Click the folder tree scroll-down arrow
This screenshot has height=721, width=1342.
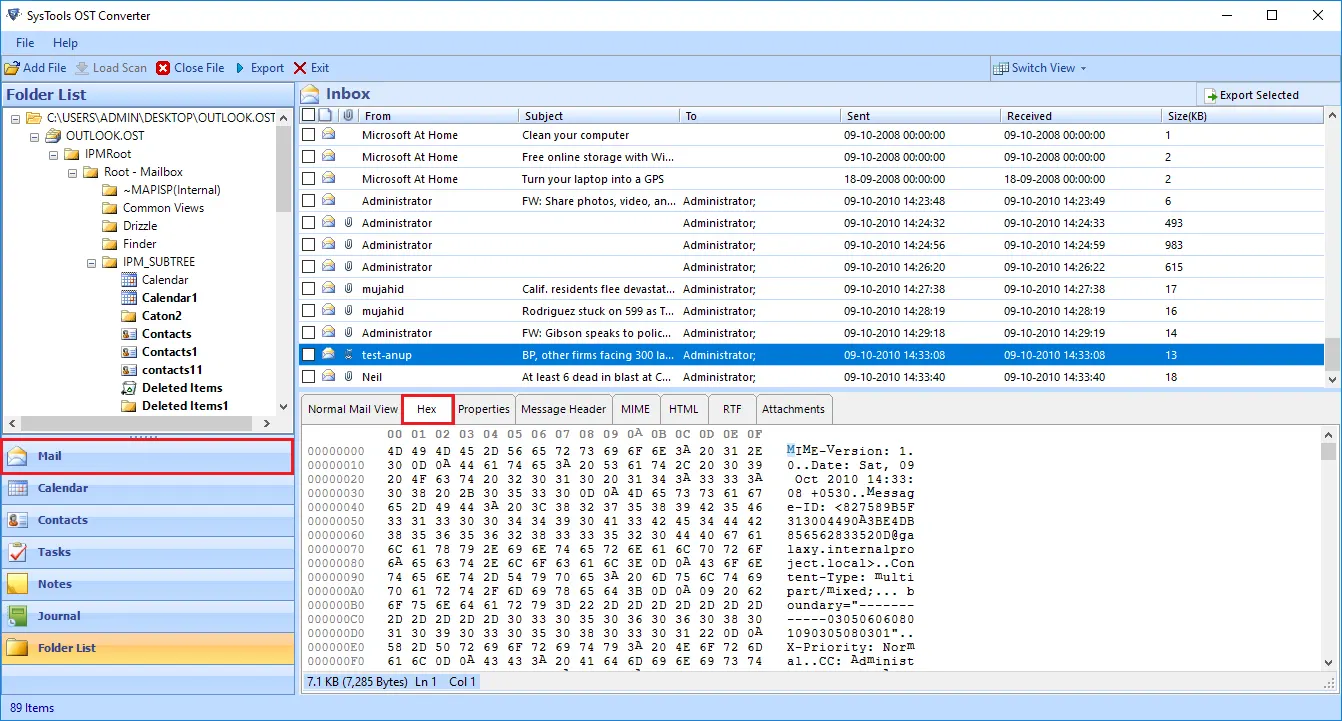(284, 406)
